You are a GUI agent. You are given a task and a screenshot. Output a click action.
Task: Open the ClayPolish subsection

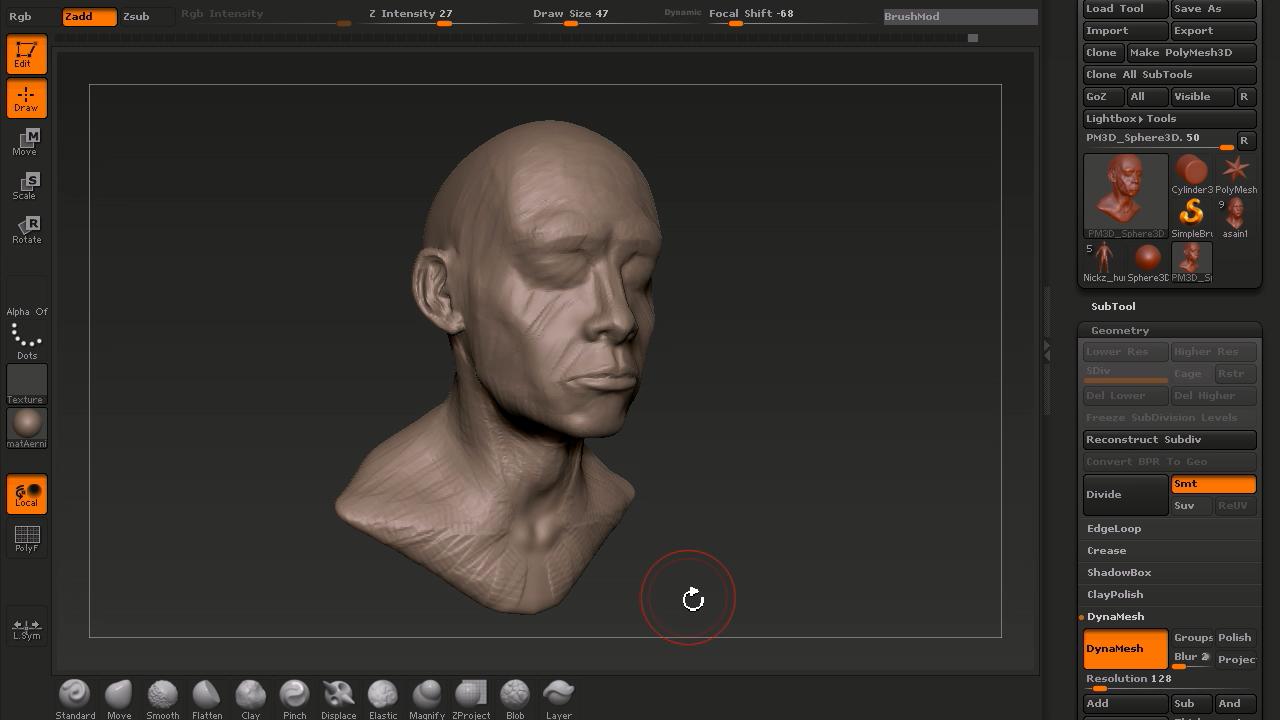(1115, 595)
